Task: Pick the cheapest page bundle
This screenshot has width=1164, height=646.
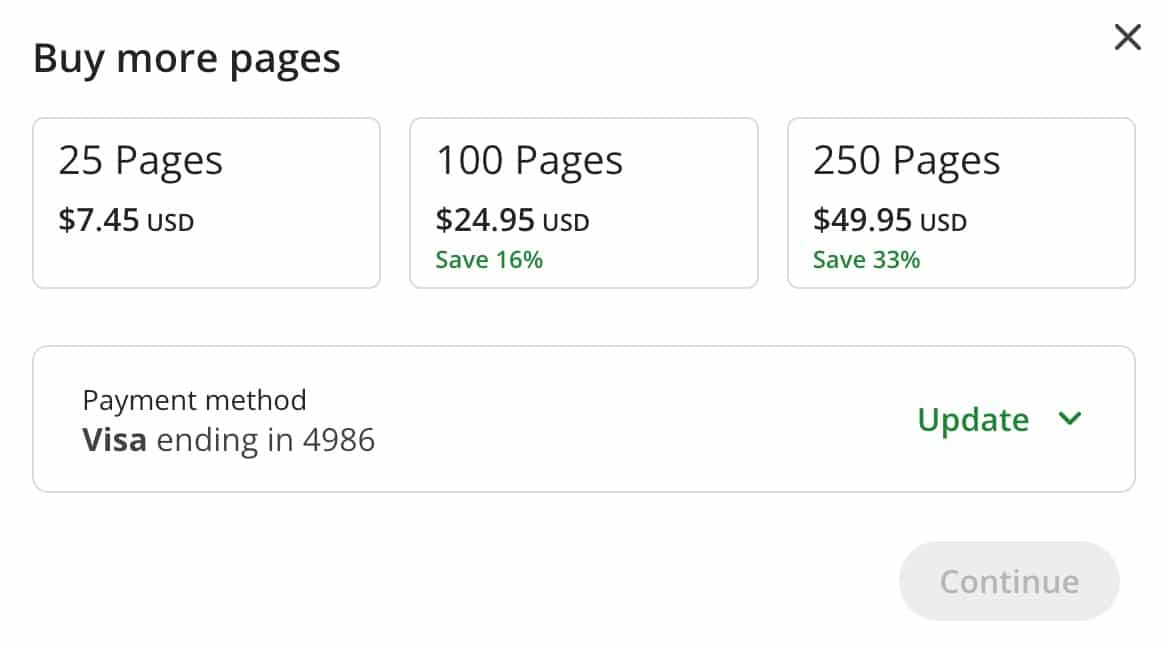Action: coord(206,201)
